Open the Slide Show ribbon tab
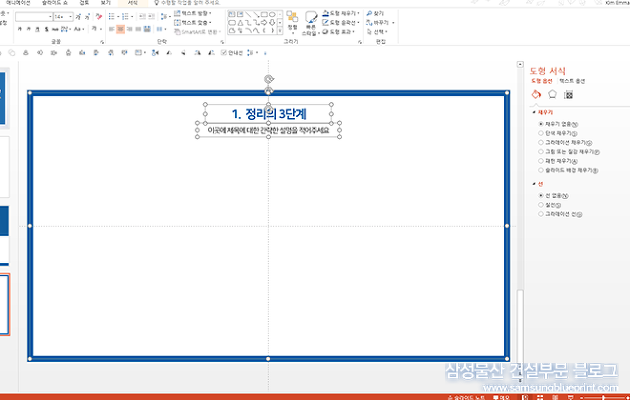 pyautogui.click(x=55, y=3)
